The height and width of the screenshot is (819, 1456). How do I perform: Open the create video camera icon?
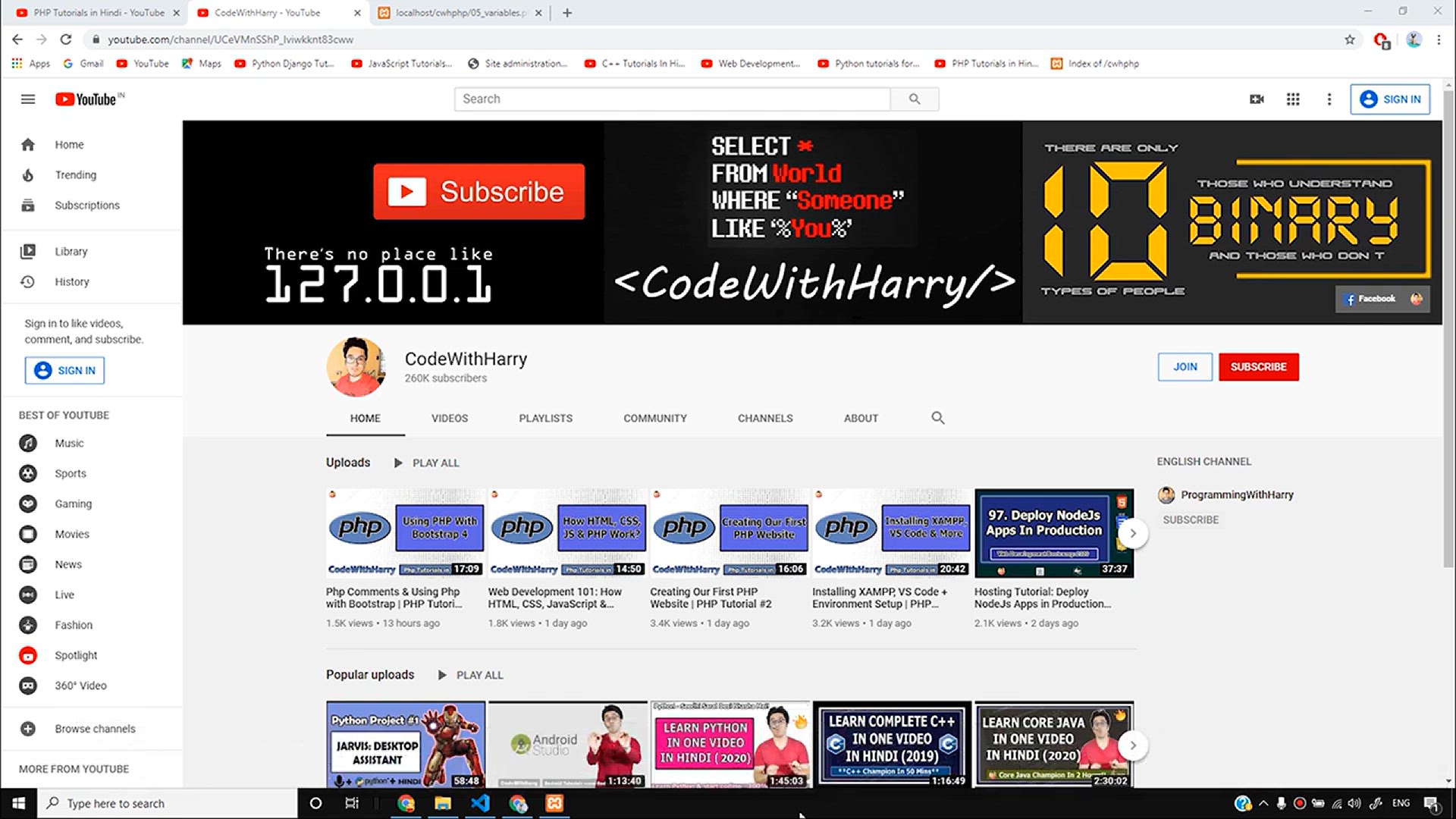[1257, 99]
